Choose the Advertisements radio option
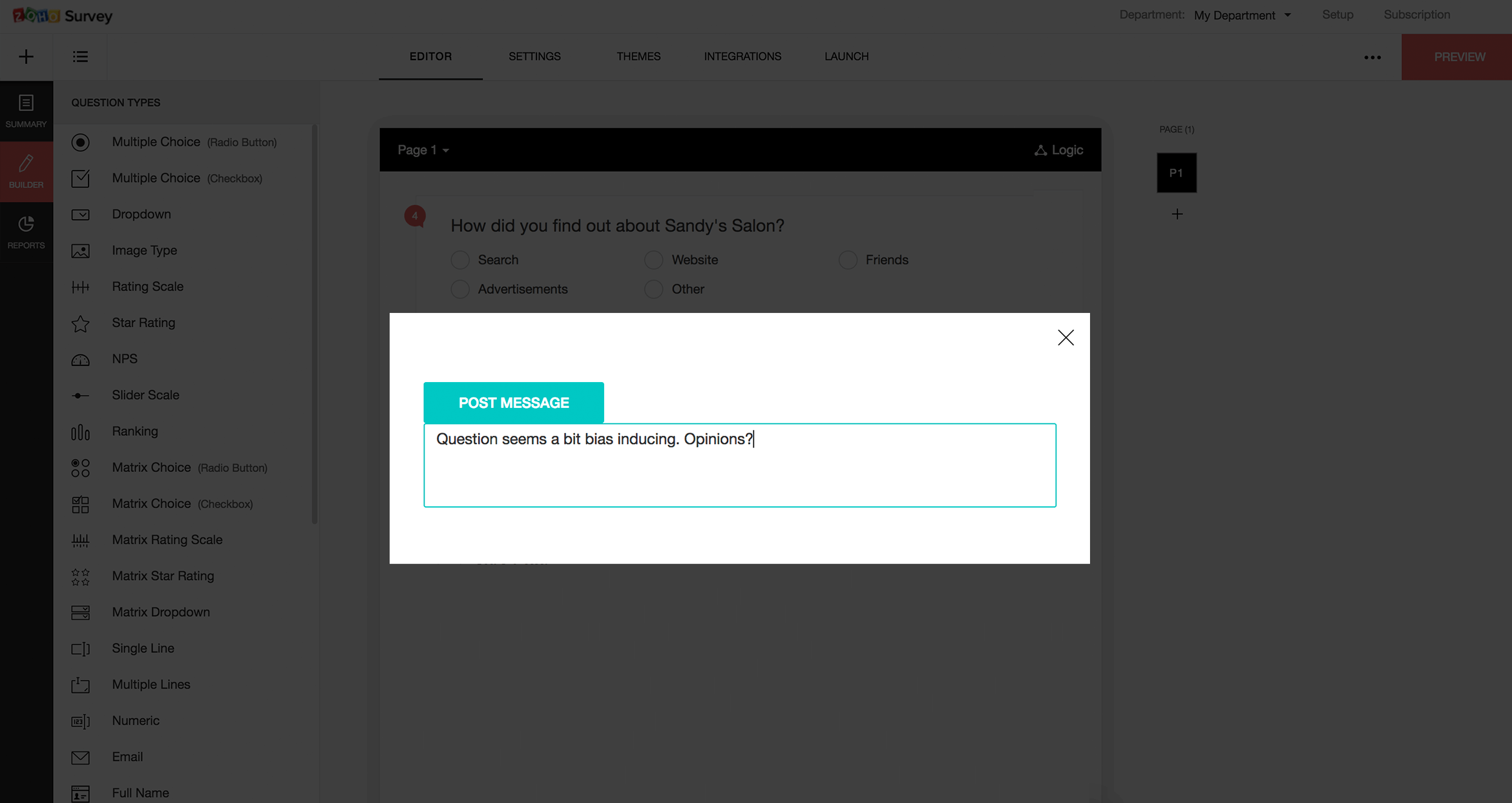Viewport: 1512px width, 803px height. 460,289
